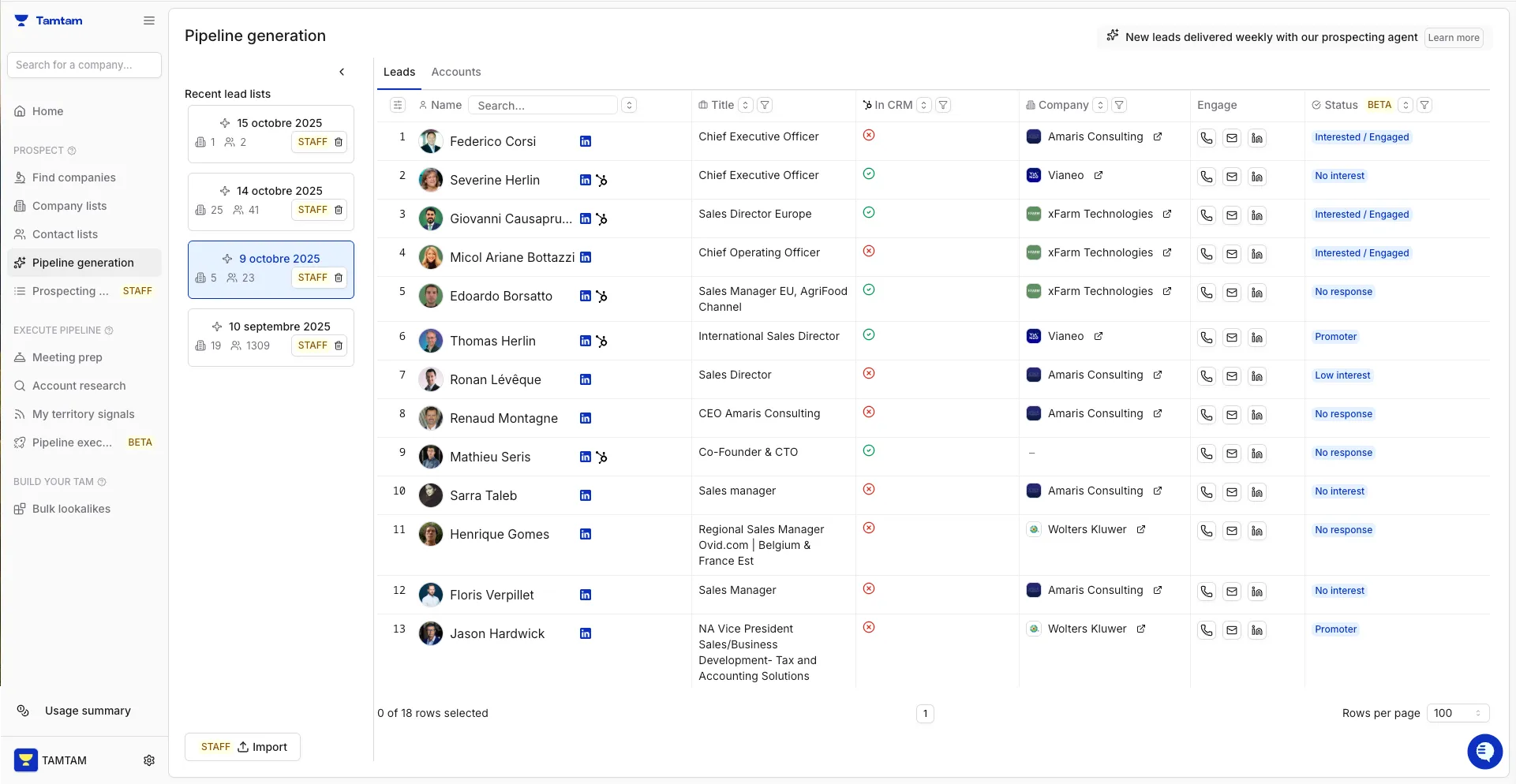Sort leads by Status column

coord(1406,105)
